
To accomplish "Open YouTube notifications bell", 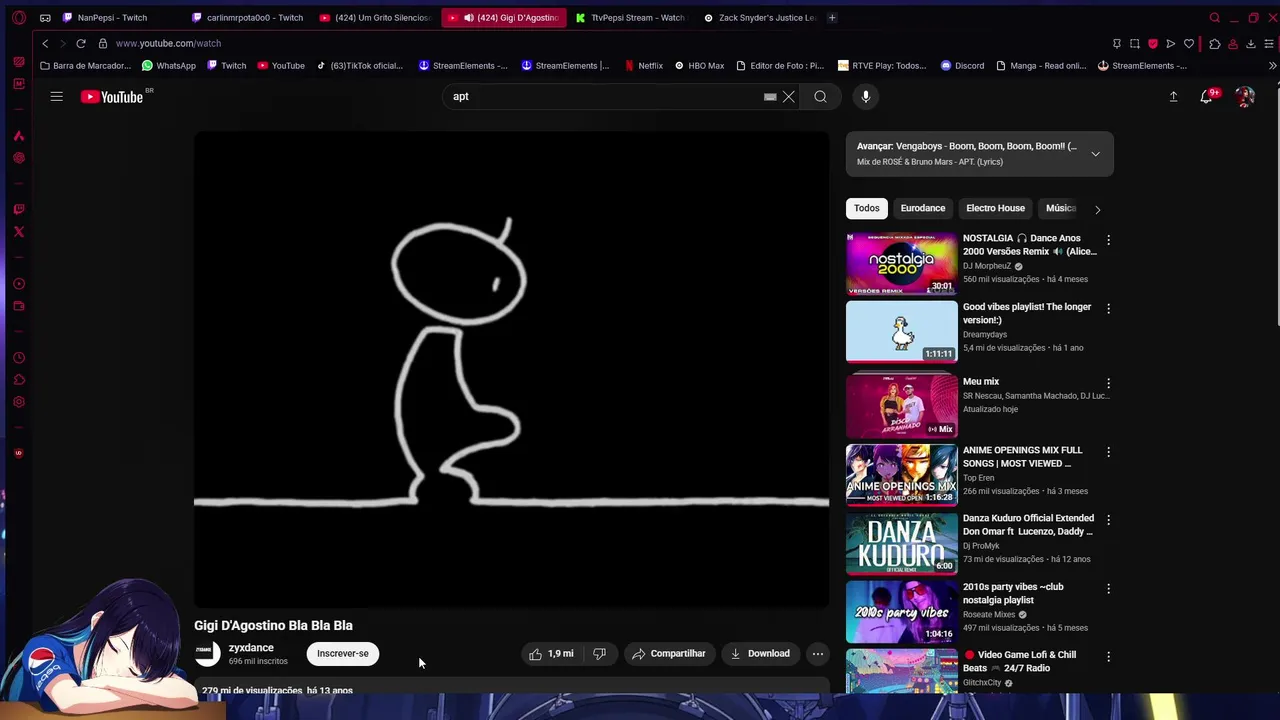I will pyautogui.click(x=1207, y=97).
